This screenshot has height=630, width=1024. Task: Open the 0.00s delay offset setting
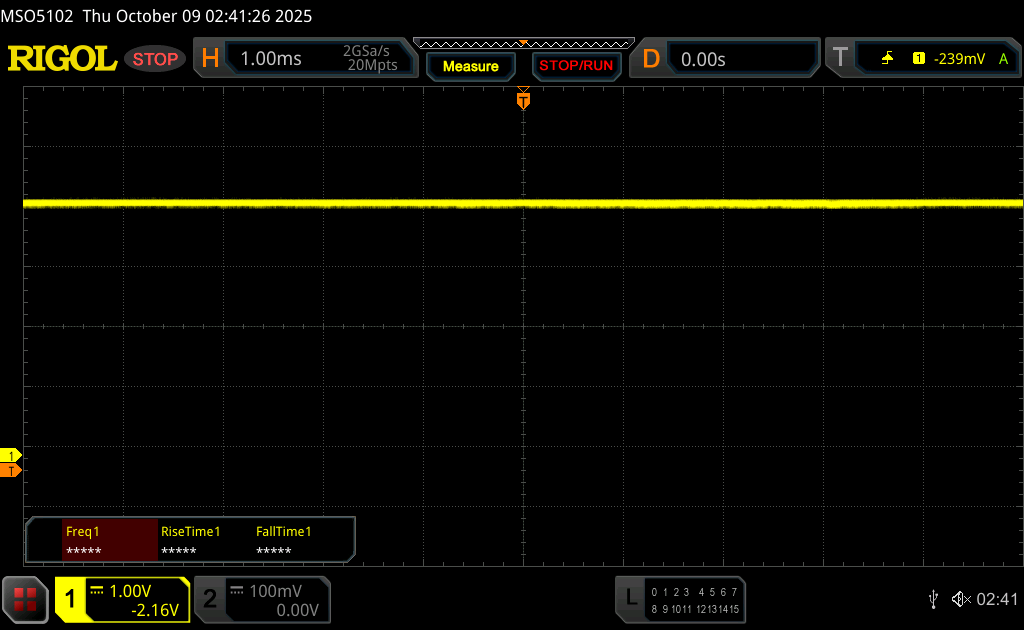pos(703,59)
